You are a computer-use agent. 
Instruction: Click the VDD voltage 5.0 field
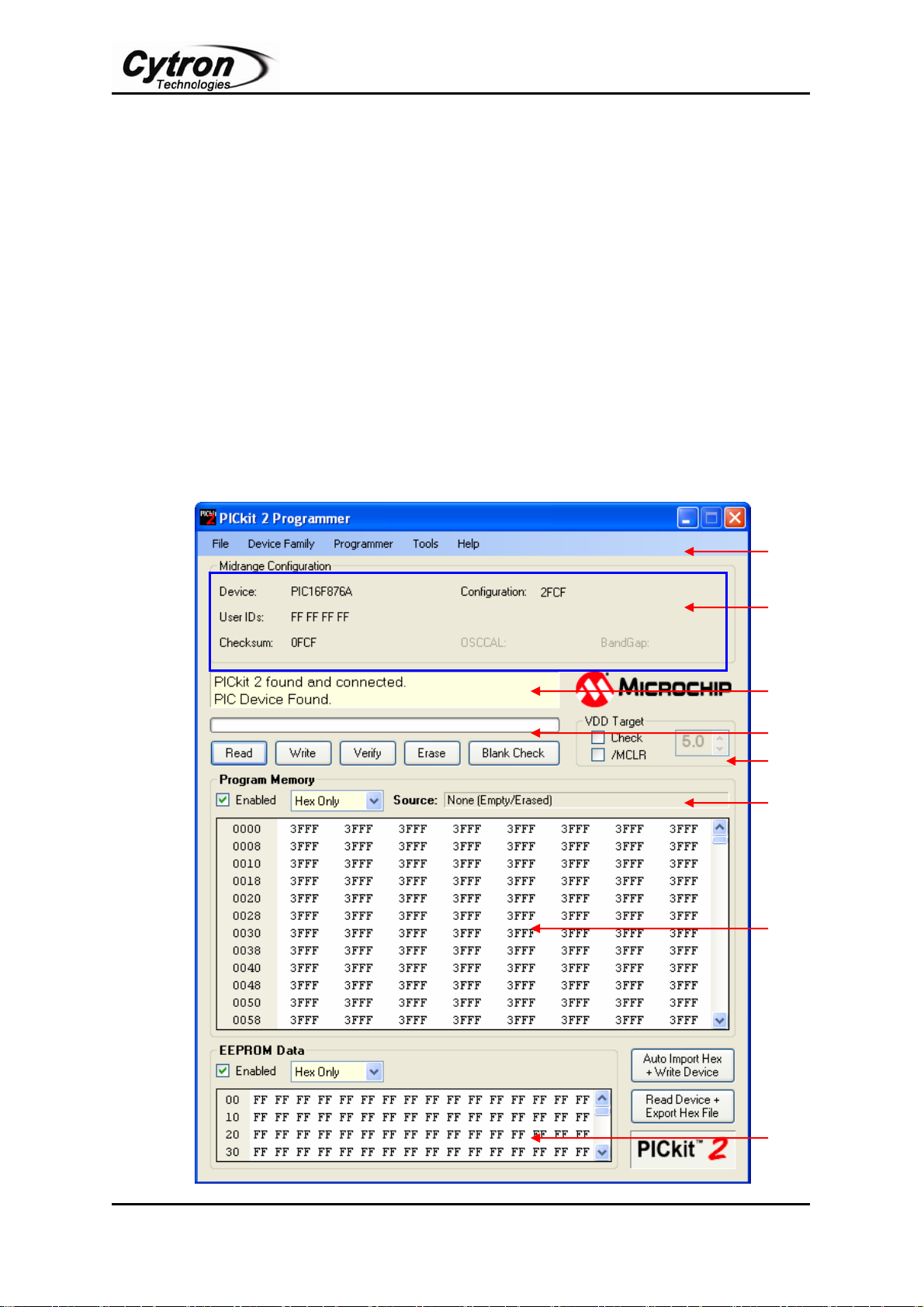click(694, 742)
